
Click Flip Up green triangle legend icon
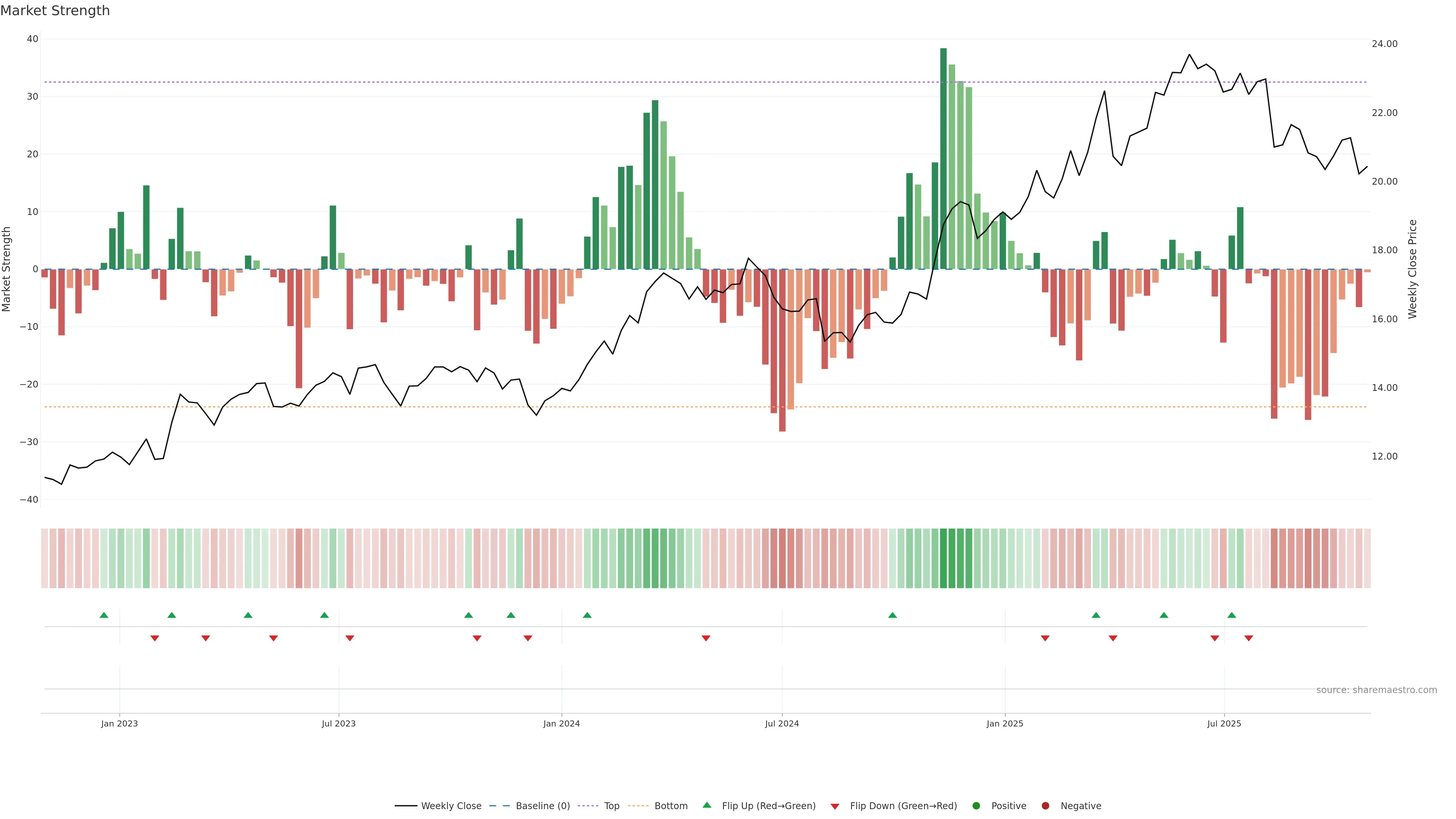tap(706, 805)
